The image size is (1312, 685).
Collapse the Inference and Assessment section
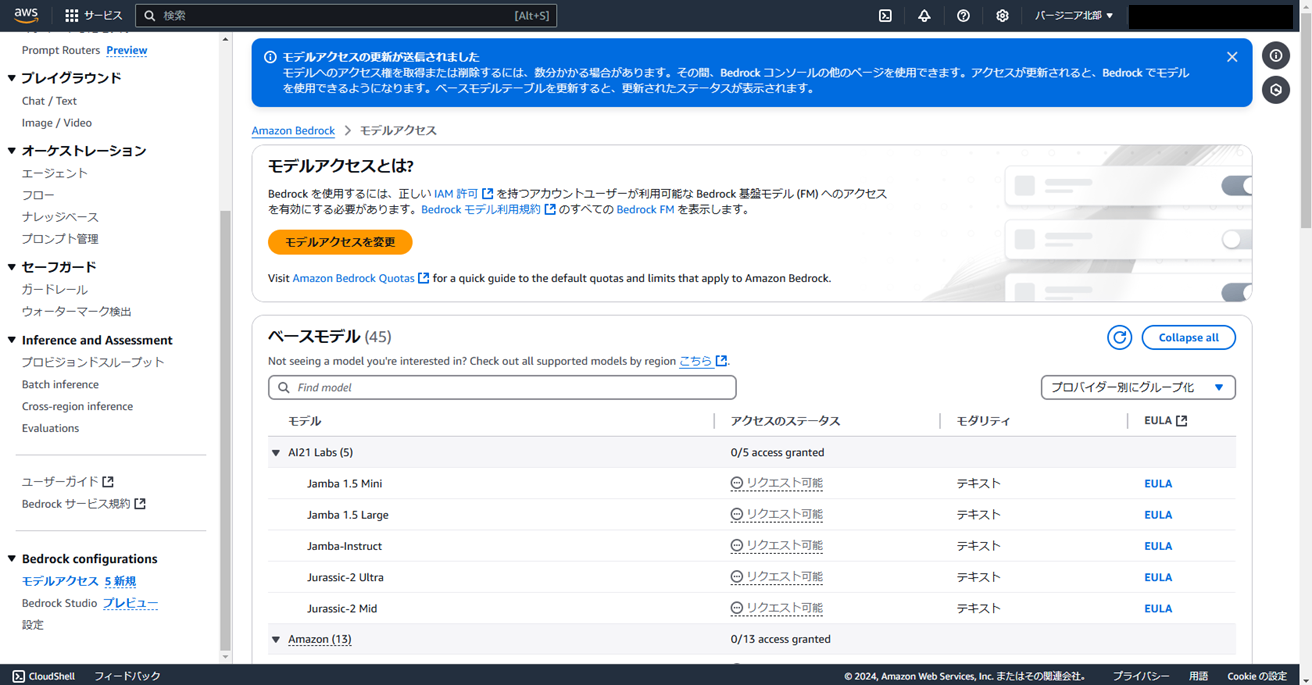tap(12, 340)
